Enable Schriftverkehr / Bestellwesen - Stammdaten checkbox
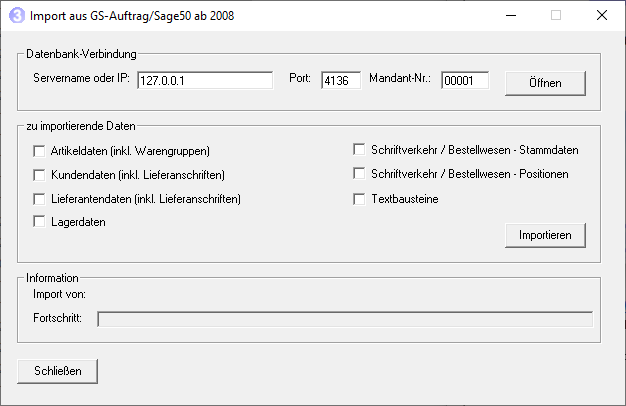626x406 pixels. click(359, 150)
